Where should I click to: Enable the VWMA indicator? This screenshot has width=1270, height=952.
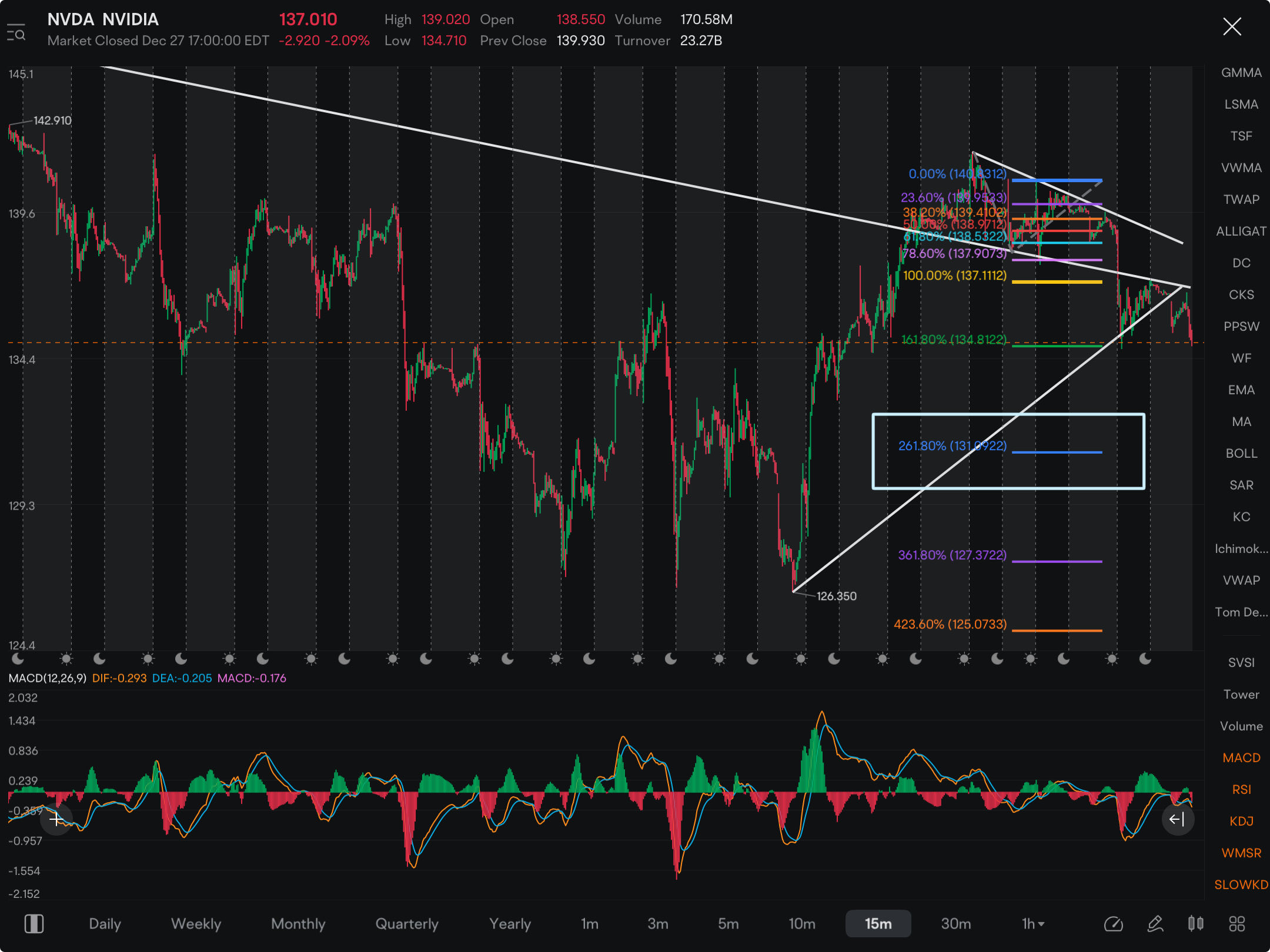coord(1241,167)
